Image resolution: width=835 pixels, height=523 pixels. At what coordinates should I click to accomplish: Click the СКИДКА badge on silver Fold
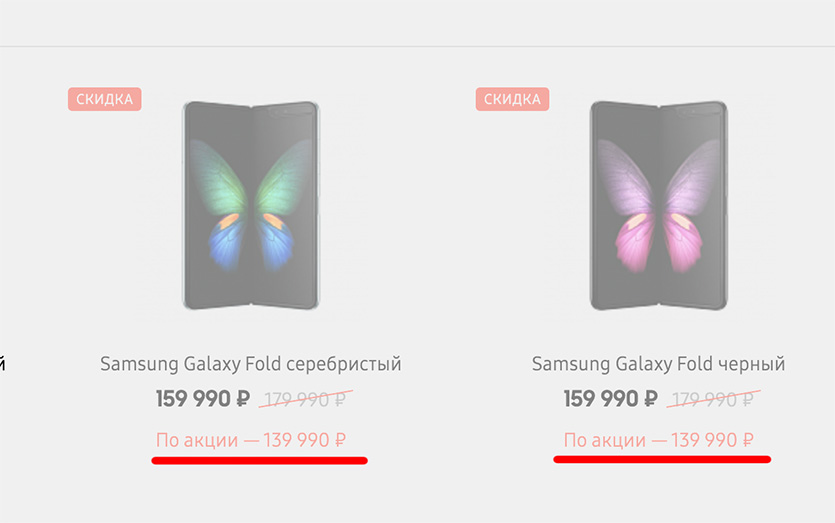(x=105, y=99)
